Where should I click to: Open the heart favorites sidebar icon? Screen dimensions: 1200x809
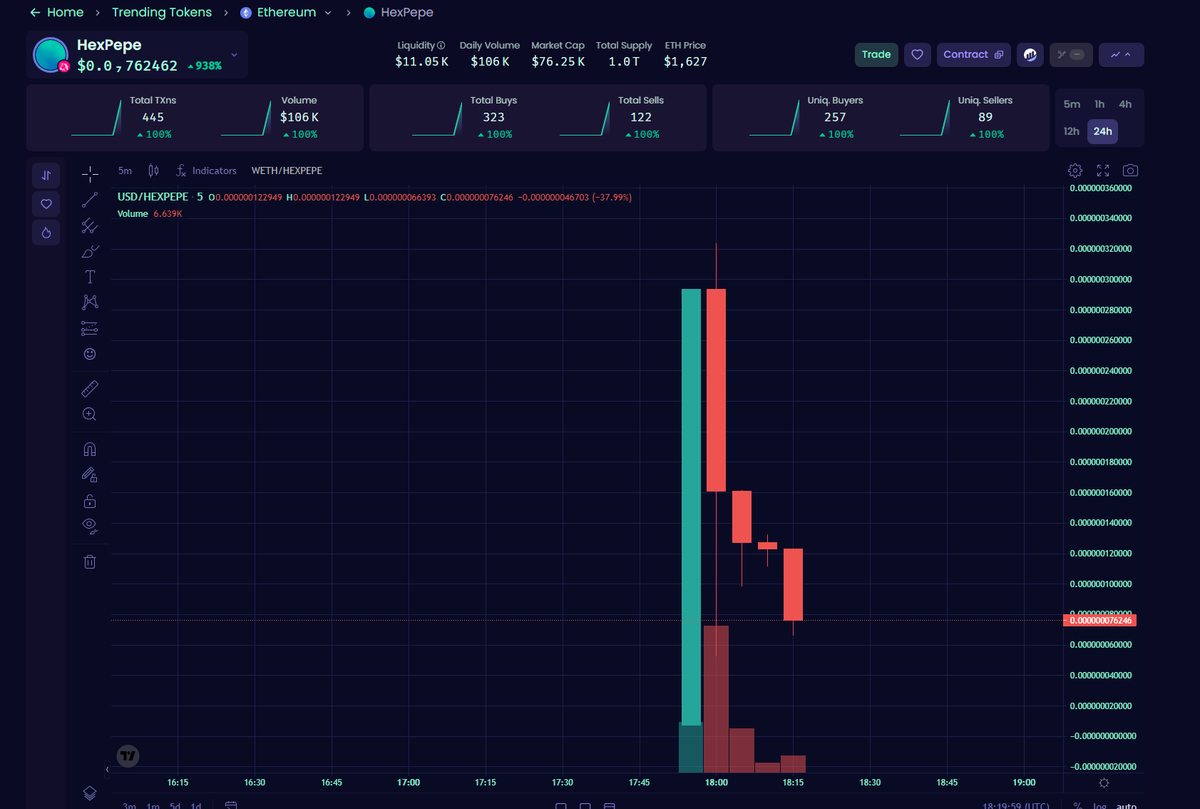click(46, 204)
